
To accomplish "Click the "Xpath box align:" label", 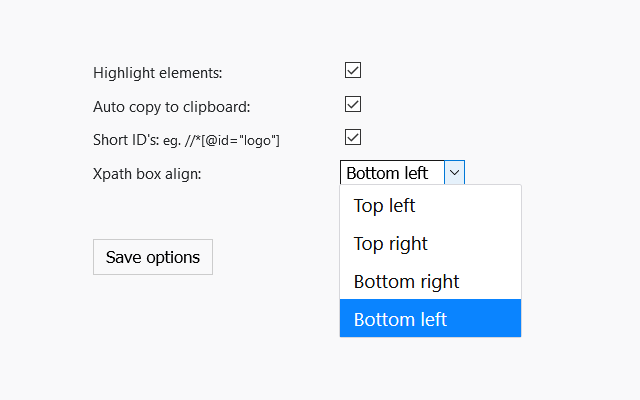I will pyautogui.click(x=147, y=174).
